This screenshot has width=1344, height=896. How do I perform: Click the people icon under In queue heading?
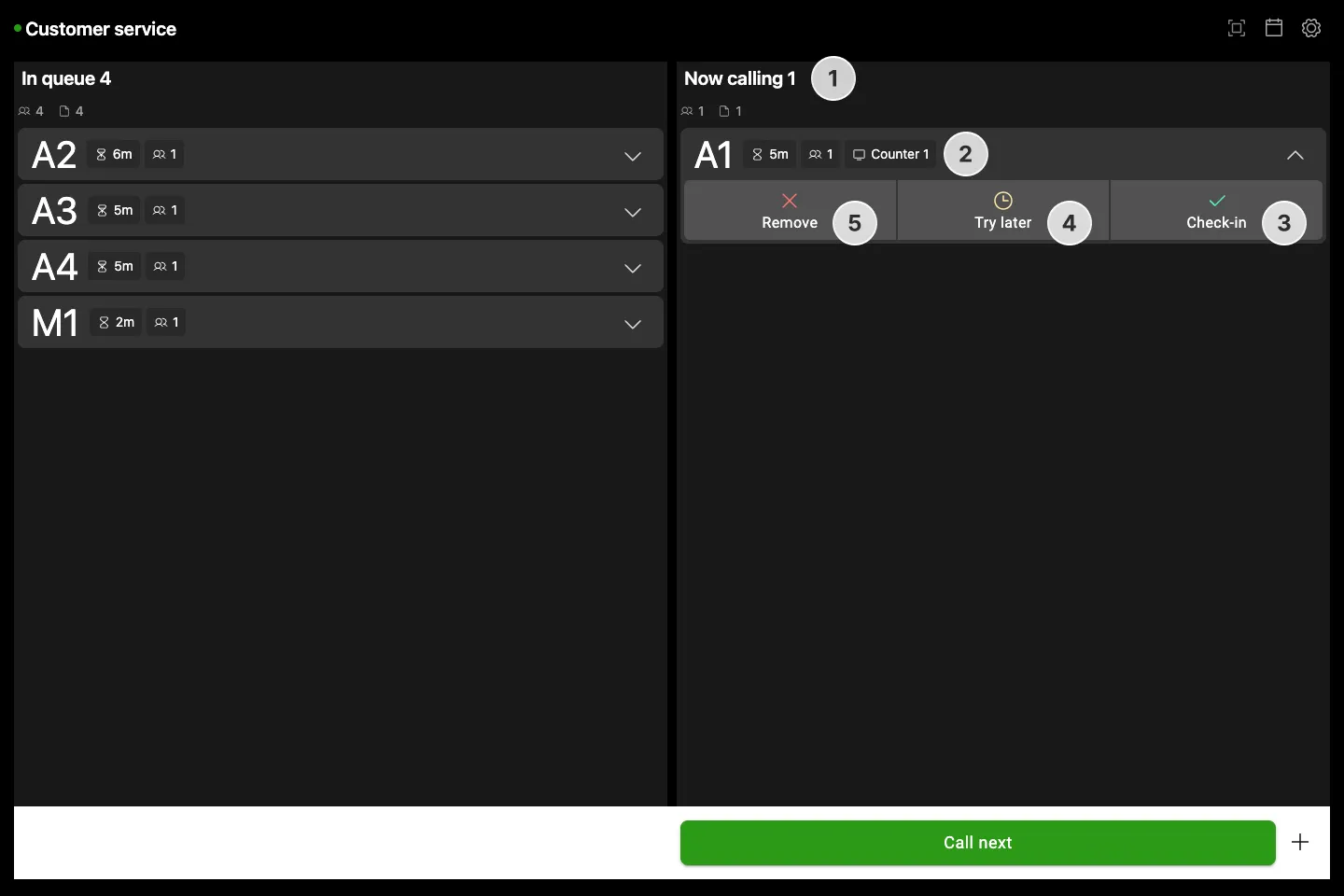coord(24,111)
